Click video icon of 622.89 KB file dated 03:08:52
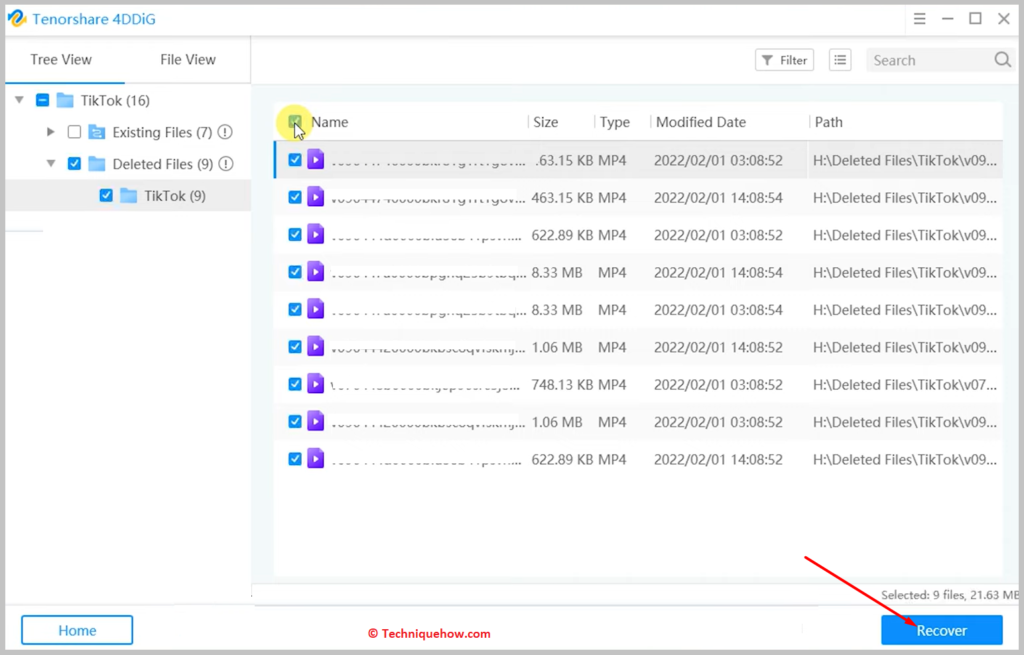 click(315, 234)
